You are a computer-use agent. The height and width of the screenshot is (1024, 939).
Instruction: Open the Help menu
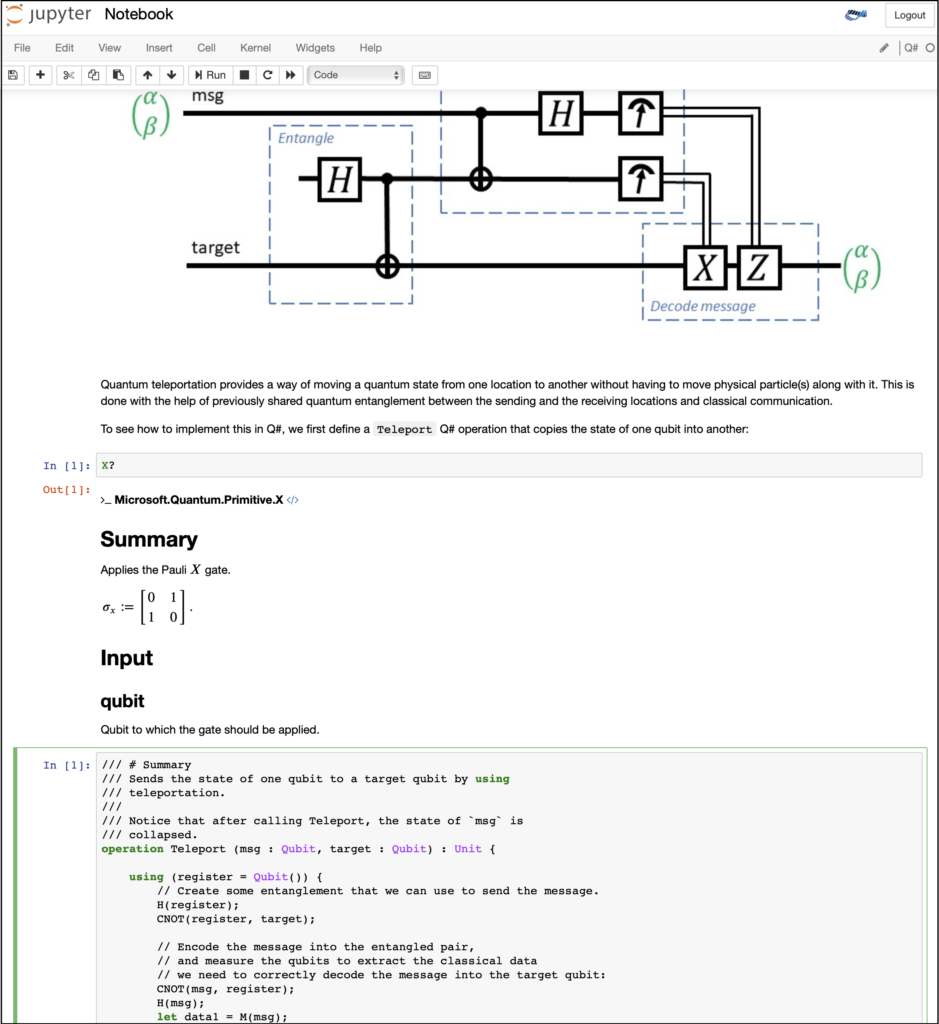[x=370, y=48]
